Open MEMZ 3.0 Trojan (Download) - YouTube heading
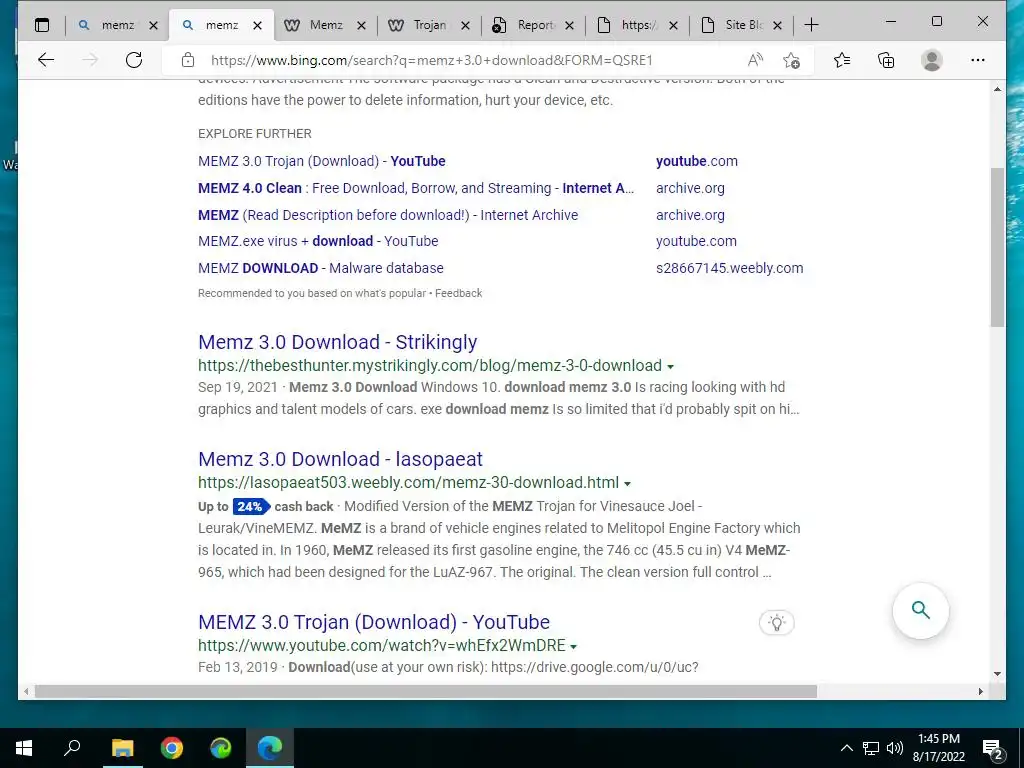The image size is (1024, 768). click(x=374, y=622)
